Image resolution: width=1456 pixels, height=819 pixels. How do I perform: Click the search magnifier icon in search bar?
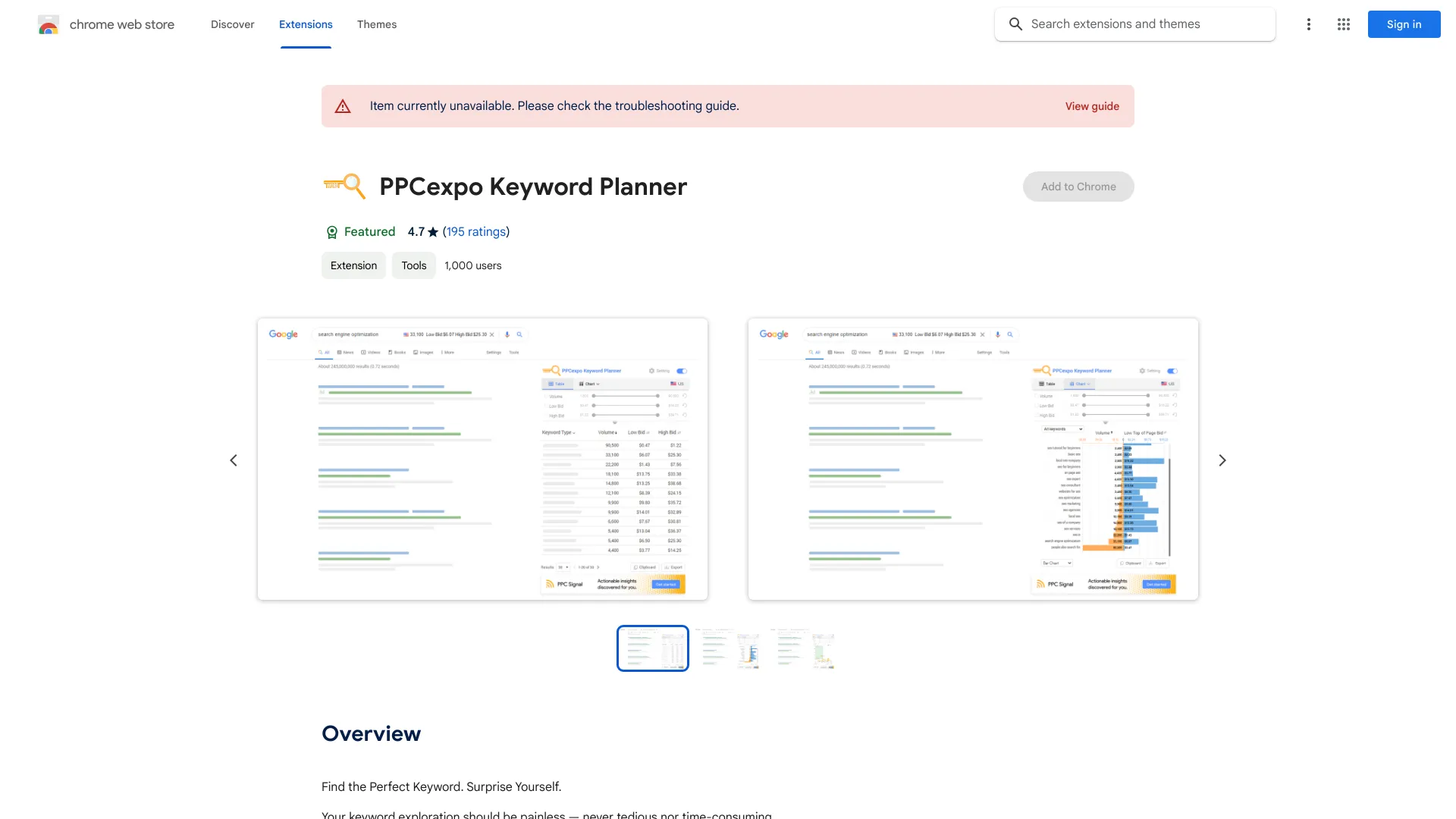pyautogui.click(x=1015, y=24)
